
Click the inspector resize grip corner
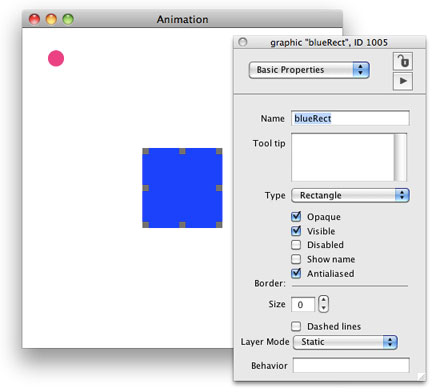pos(421,376)
